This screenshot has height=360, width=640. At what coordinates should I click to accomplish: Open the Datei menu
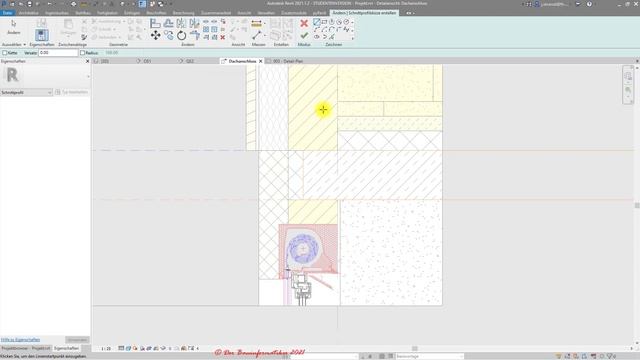(x=7, y=13)
